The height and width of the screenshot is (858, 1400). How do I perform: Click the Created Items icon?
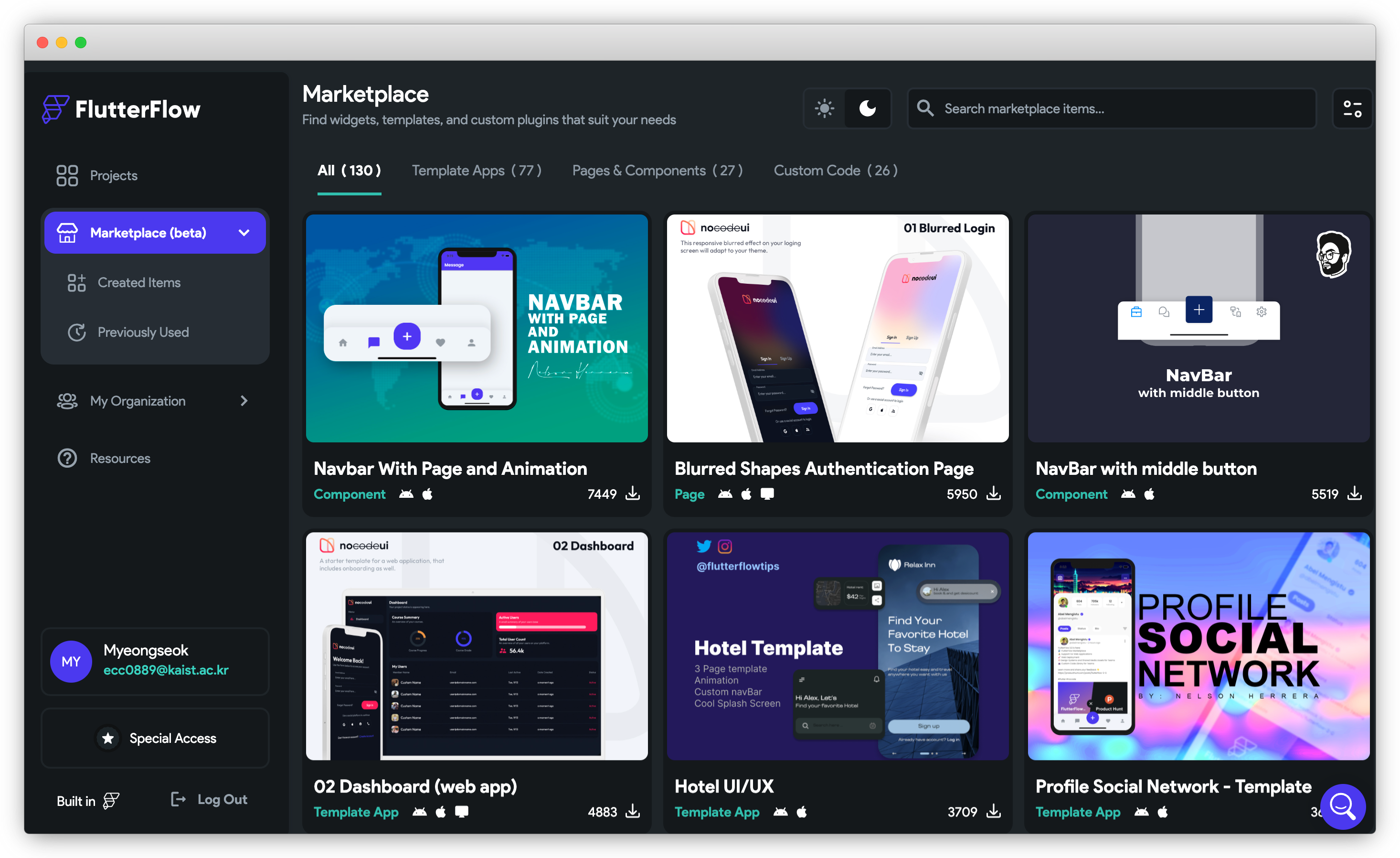coord(77,283)
